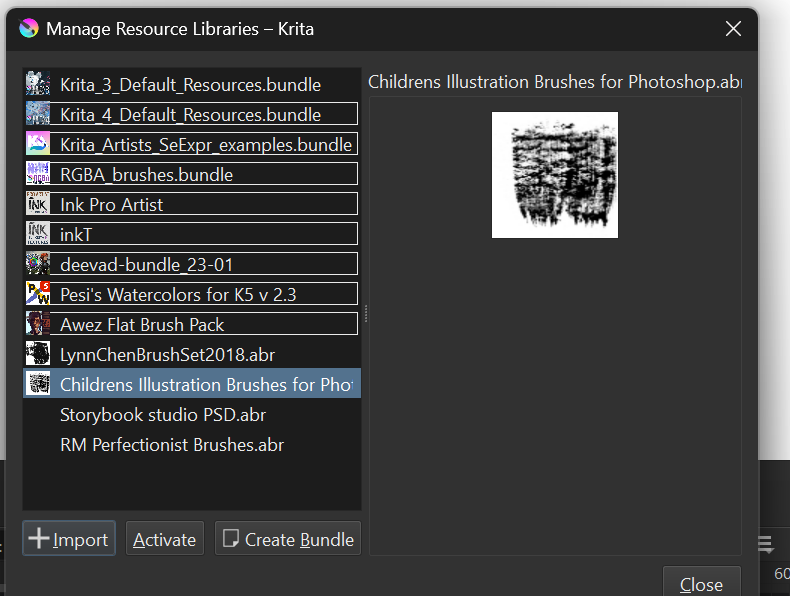This screenshot has width=790, height=596.
Task: Click the brush preview thumbnail image
Action: (x=555, y=175)
